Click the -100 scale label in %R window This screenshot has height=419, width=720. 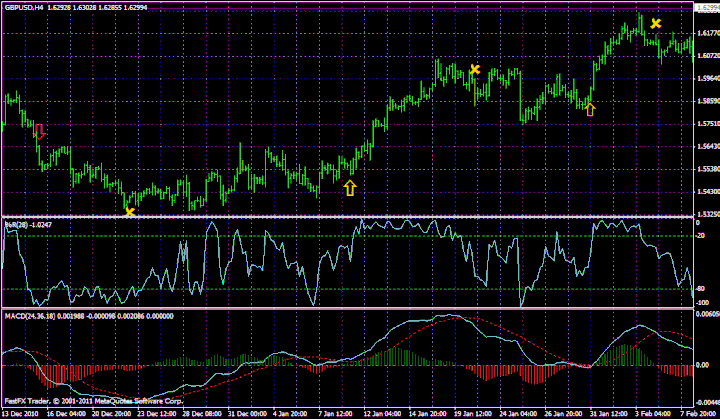[703, 303]
